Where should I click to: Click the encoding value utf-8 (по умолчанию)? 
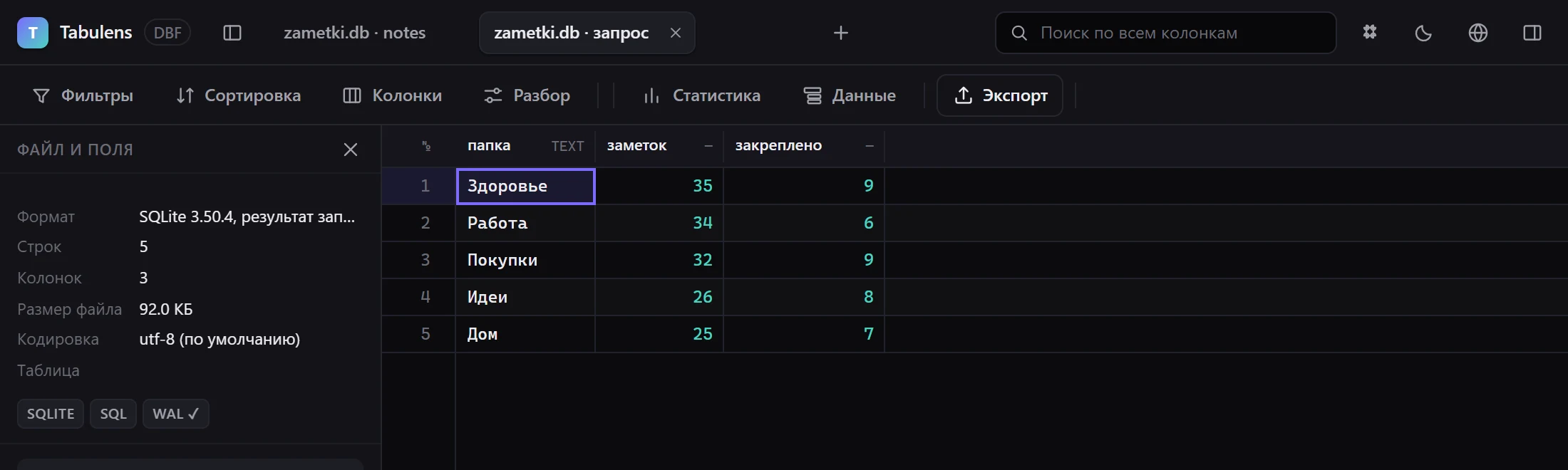pyautogui.click(x=220, y=339)
